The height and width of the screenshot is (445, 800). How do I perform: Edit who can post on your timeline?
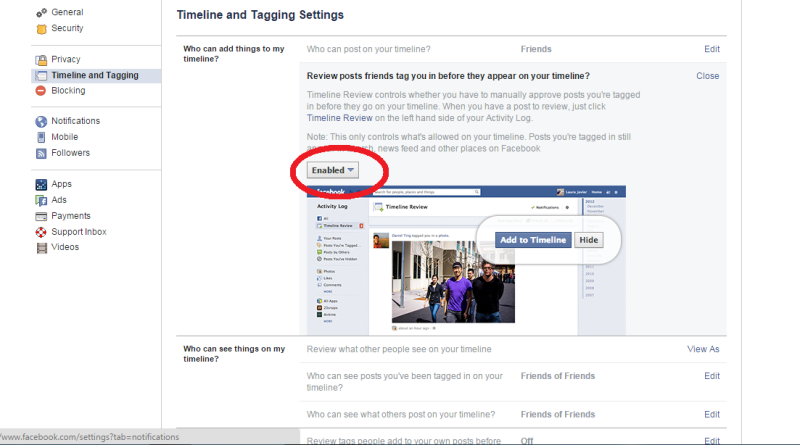(x=712, y=49)
